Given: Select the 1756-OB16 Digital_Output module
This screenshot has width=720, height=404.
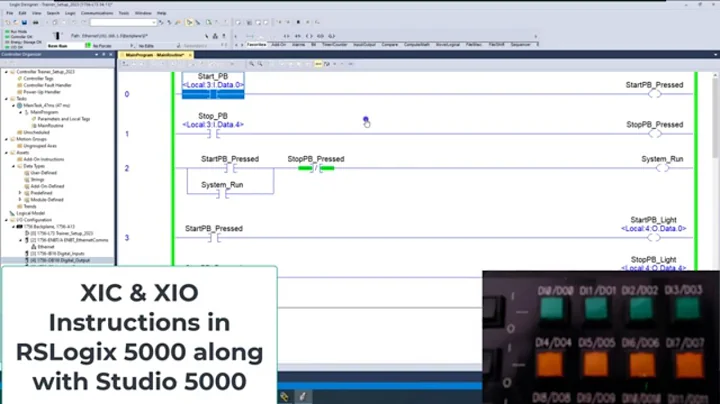Looking at the screenshot, I should pos(60,260).
